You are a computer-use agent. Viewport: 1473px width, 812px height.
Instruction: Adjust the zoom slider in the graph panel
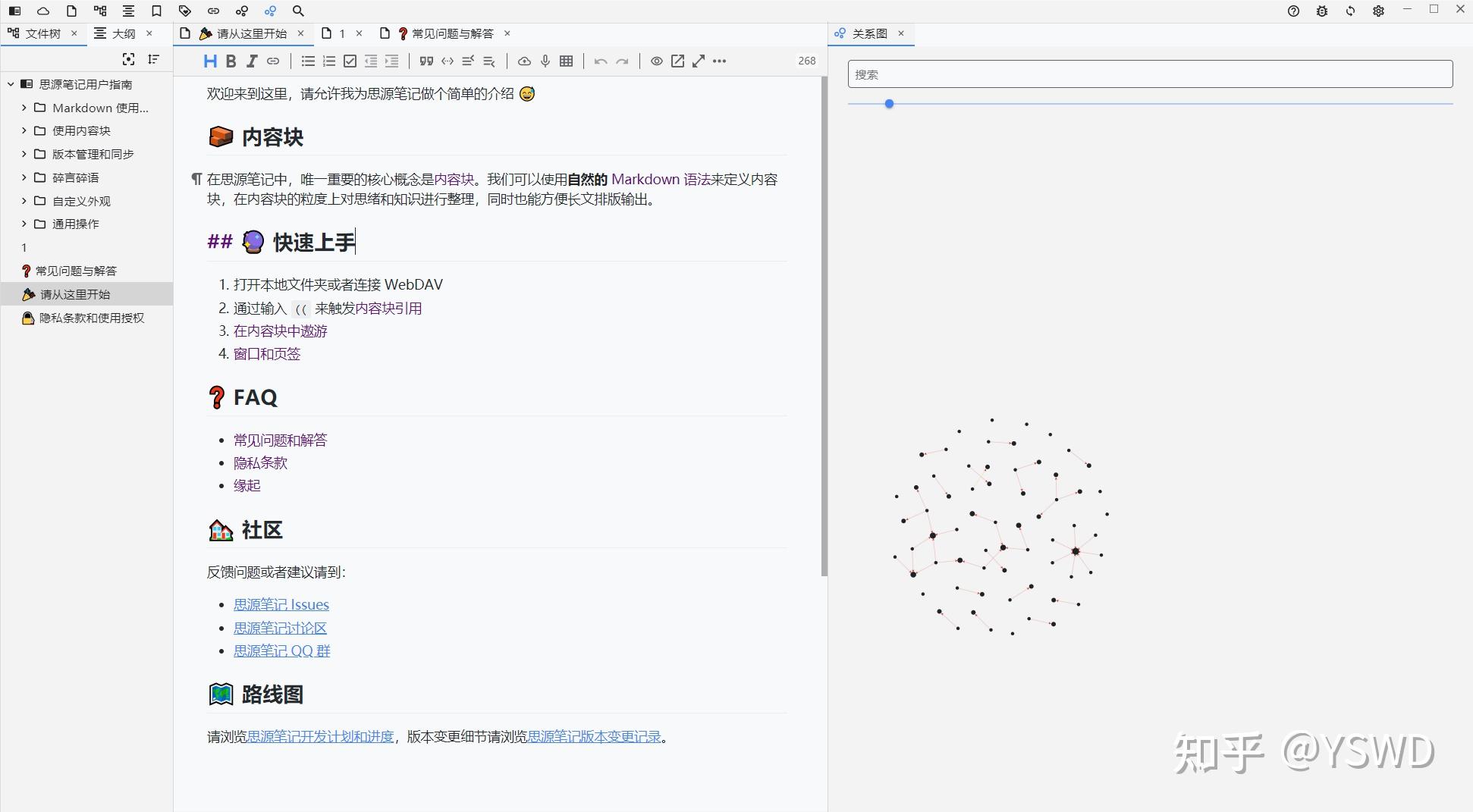click(x=889, y=104)
